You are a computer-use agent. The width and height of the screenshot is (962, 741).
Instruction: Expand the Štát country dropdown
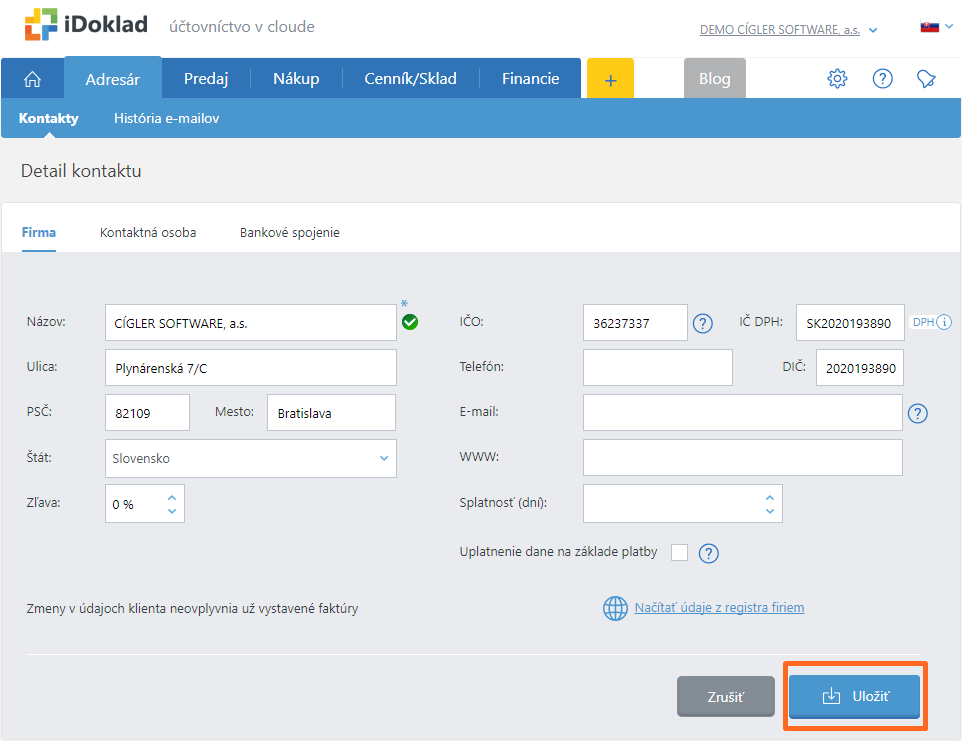[x=383, y=459]
